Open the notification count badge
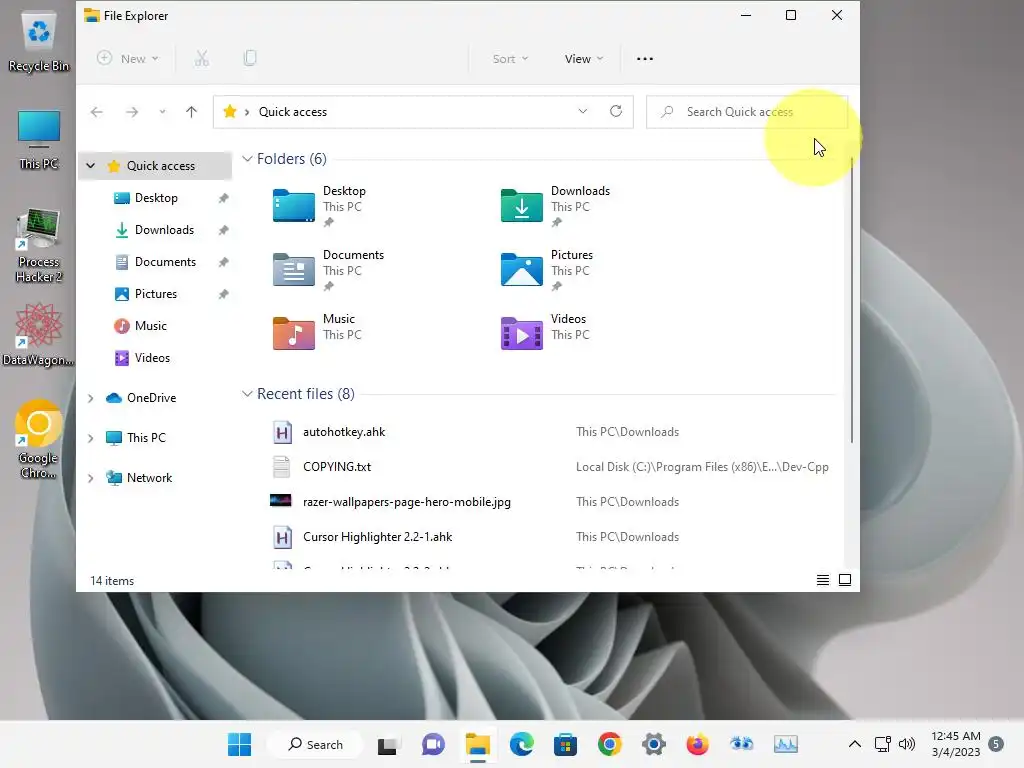Screen dimensions: 1024x768 point(996,744)
